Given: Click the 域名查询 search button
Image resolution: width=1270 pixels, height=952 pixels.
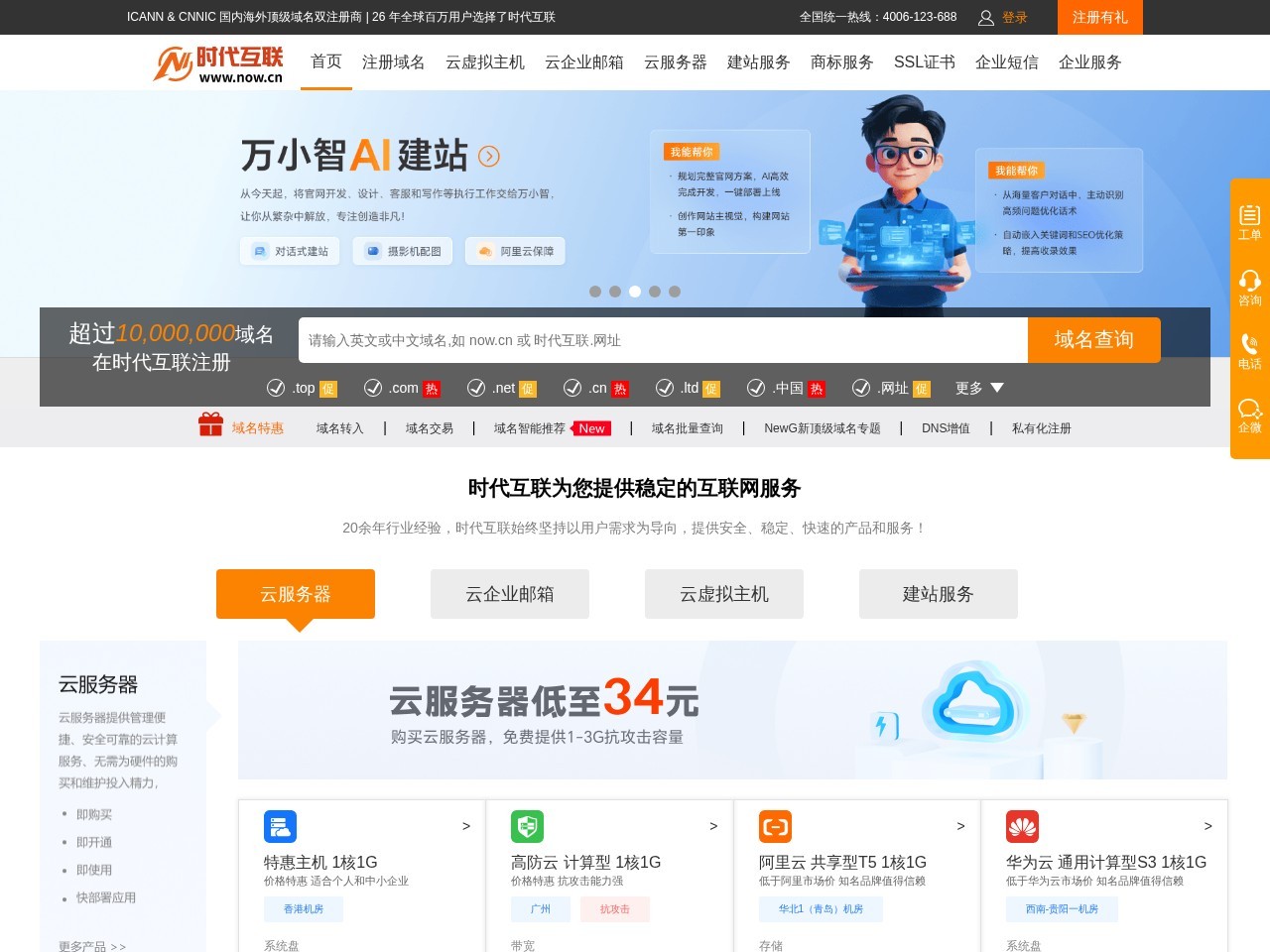Looking at the screenshot, I should [x=1093, y=340].
